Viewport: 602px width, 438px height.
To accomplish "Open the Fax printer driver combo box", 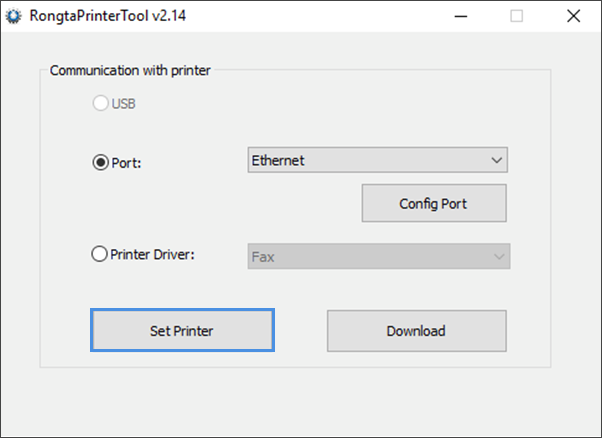I will point(379,256).
